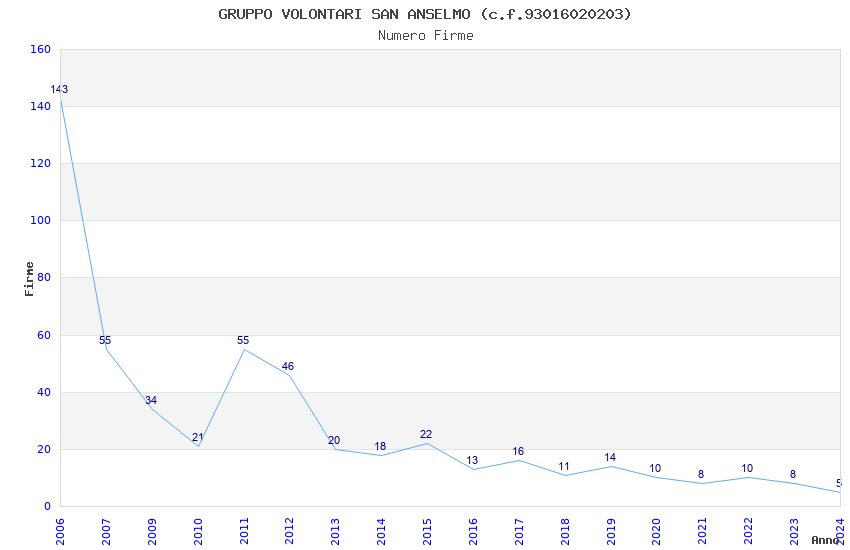
Task: Click x-axis year label 2017
Action: point(519,532)
